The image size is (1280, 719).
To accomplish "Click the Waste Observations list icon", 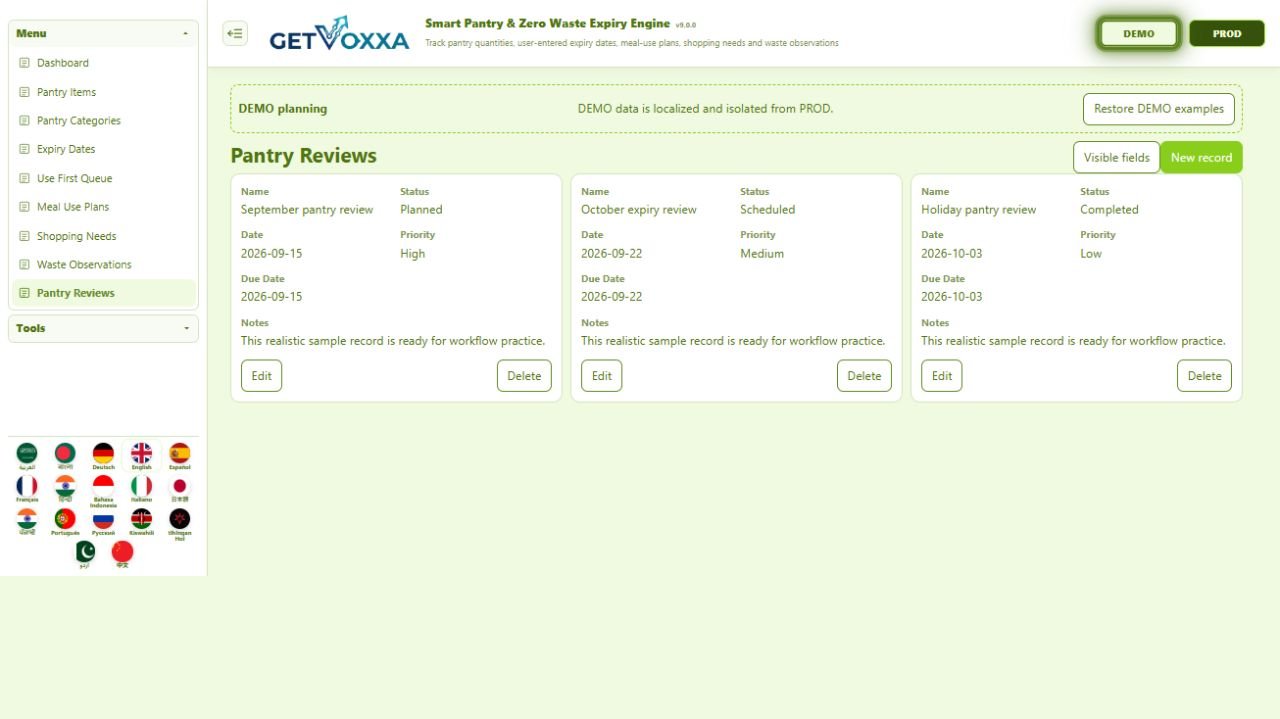I will pyautogui.click(x=25, y=264).
